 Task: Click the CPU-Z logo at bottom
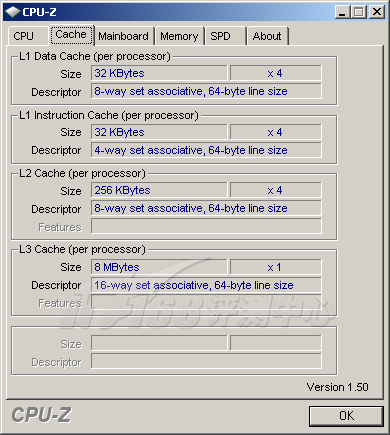pos(41,415)
